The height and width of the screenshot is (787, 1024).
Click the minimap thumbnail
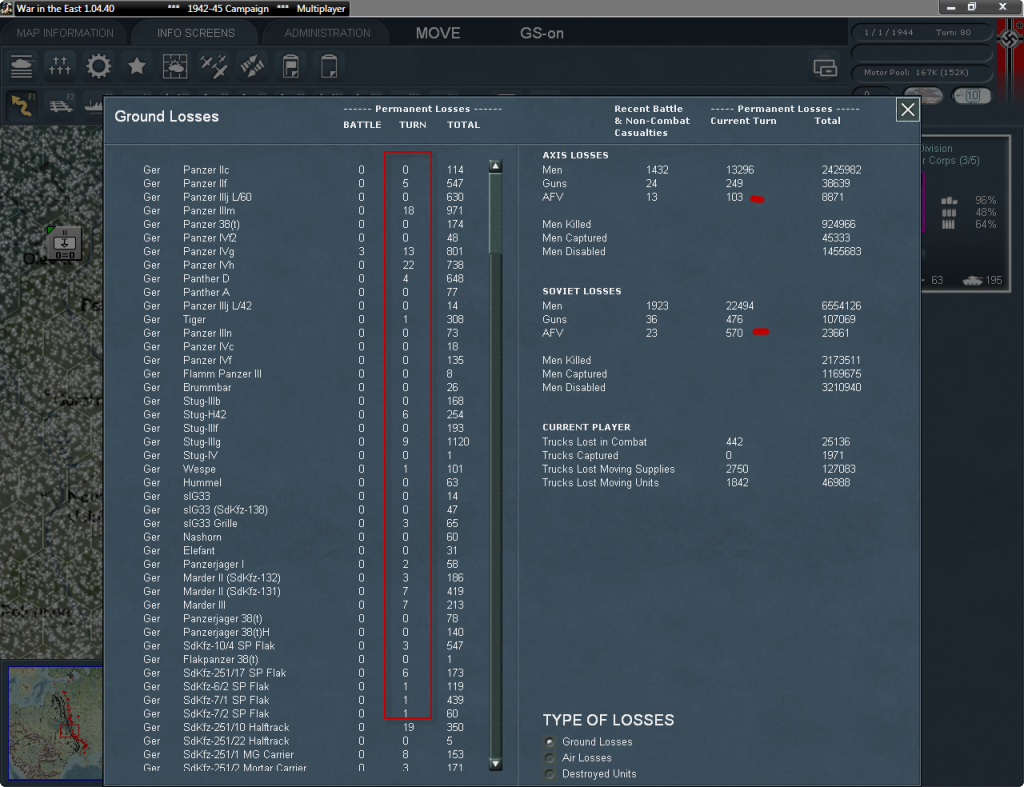tap(56, 723)
